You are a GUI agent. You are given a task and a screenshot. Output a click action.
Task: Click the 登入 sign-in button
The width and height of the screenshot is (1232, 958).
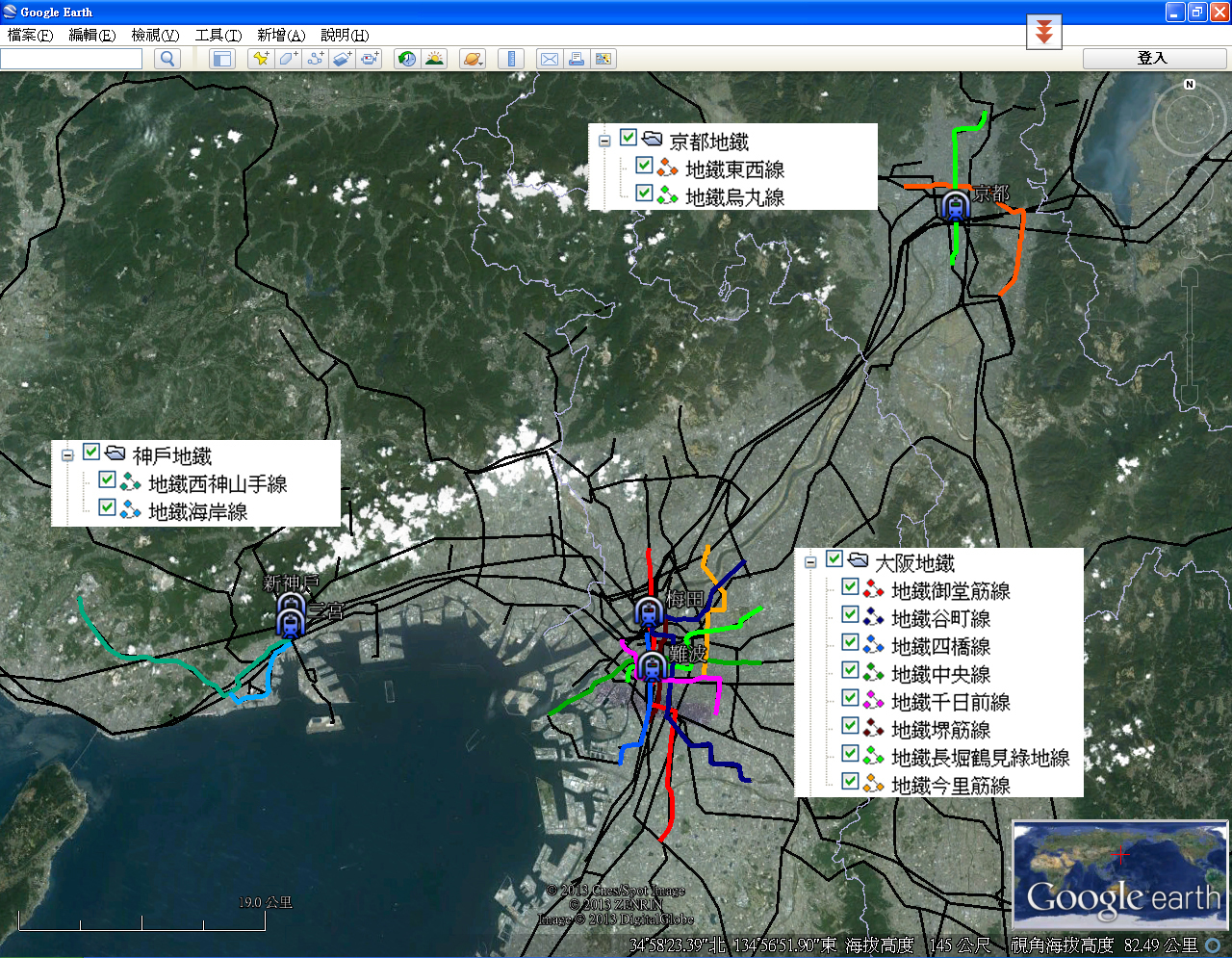coord(1153,59)
